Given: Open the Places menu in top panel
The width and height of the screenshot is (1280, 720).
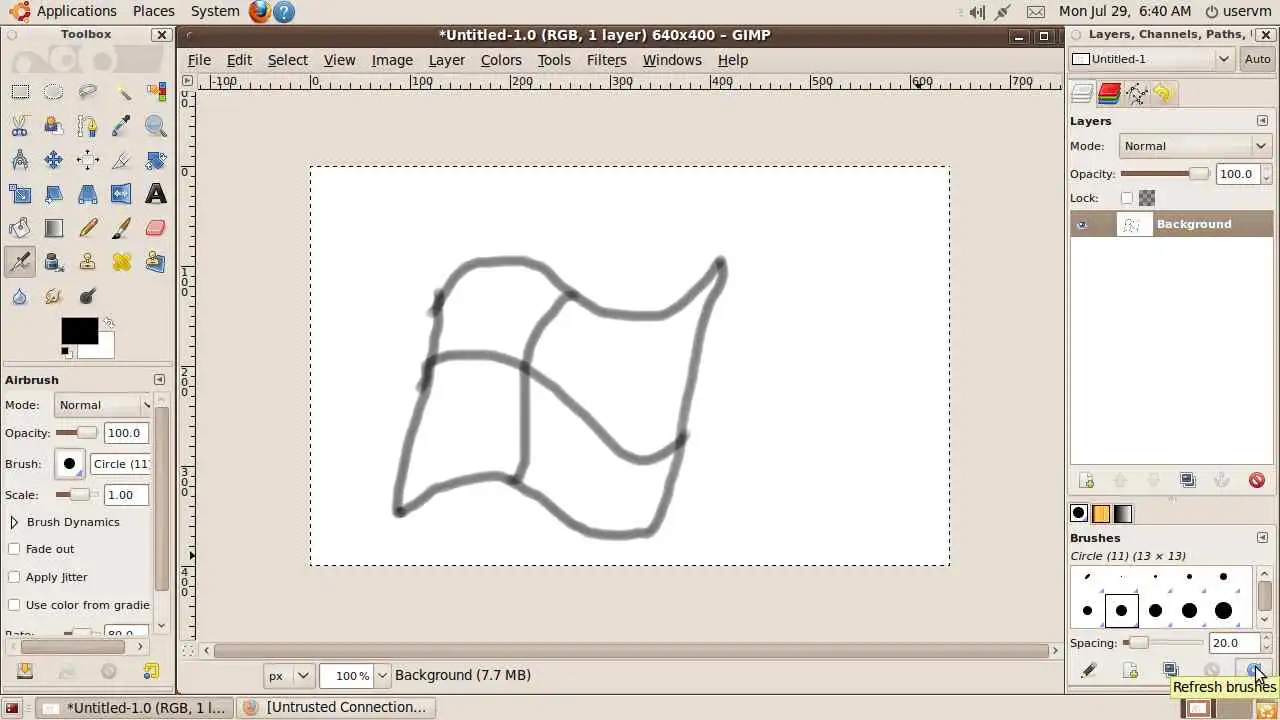Looking at the screenshot, I should point(154,11).
